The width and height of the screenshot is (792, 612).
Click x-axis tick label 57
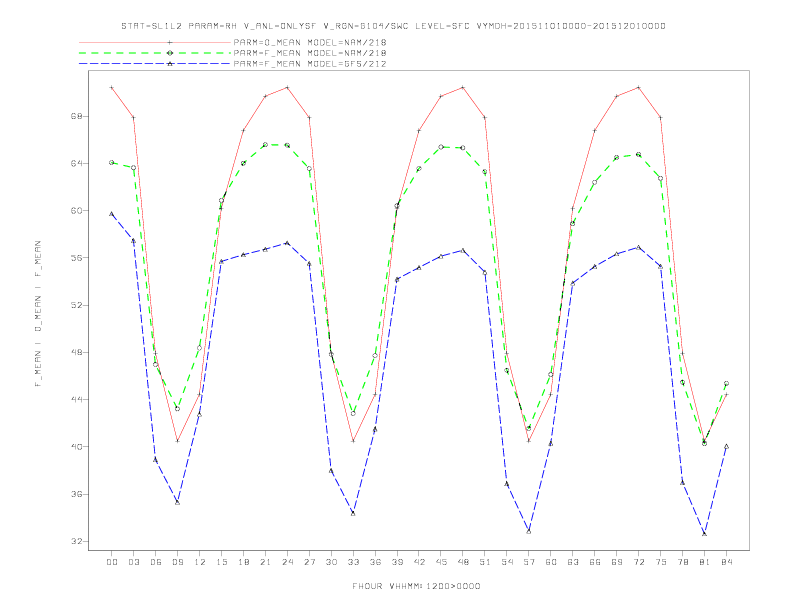point(529,562)
